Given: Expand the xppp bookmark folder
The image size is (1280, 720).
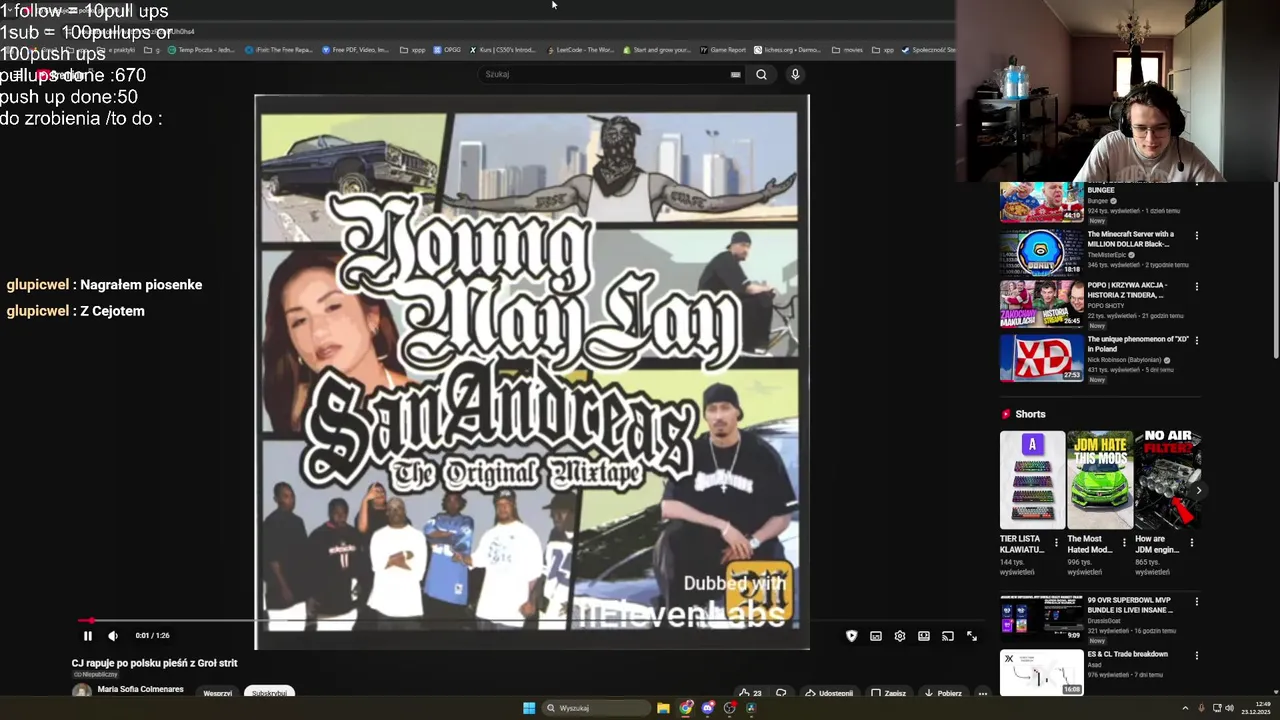Looking at the screenshot, I should (x=411, y=49).
